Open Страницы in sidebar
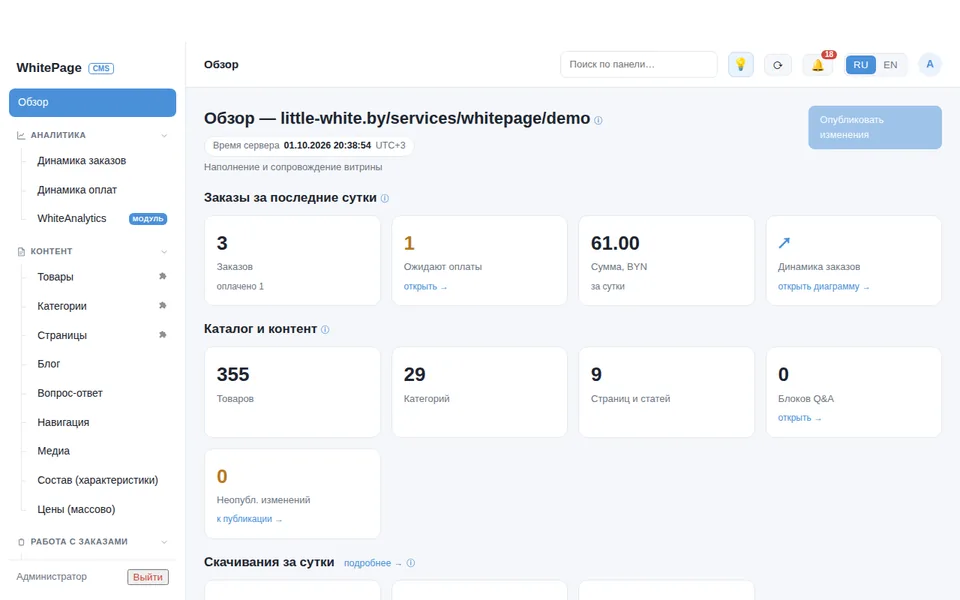The image size is (960, 600). [62, 336]
